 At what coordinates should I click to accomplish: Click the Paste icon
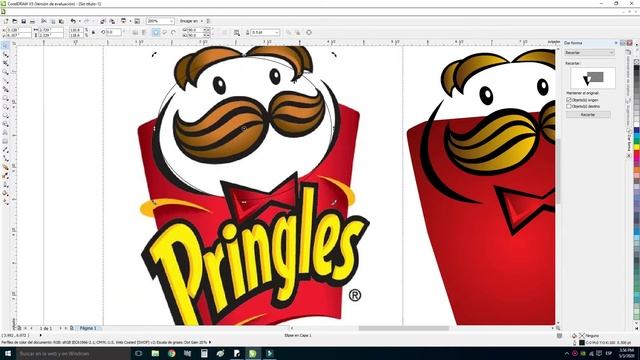tap(61, 21)
